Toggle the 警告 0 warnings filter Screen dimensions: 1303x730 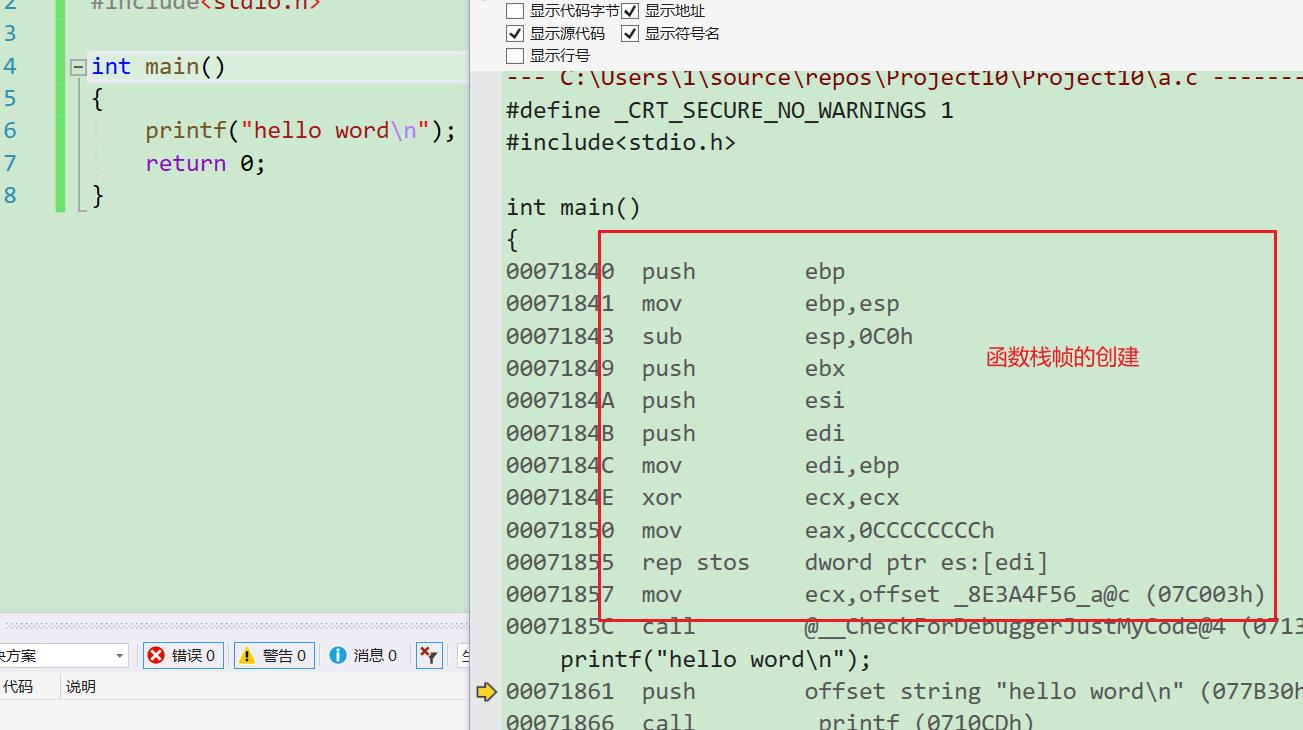[x=274, y=656]
